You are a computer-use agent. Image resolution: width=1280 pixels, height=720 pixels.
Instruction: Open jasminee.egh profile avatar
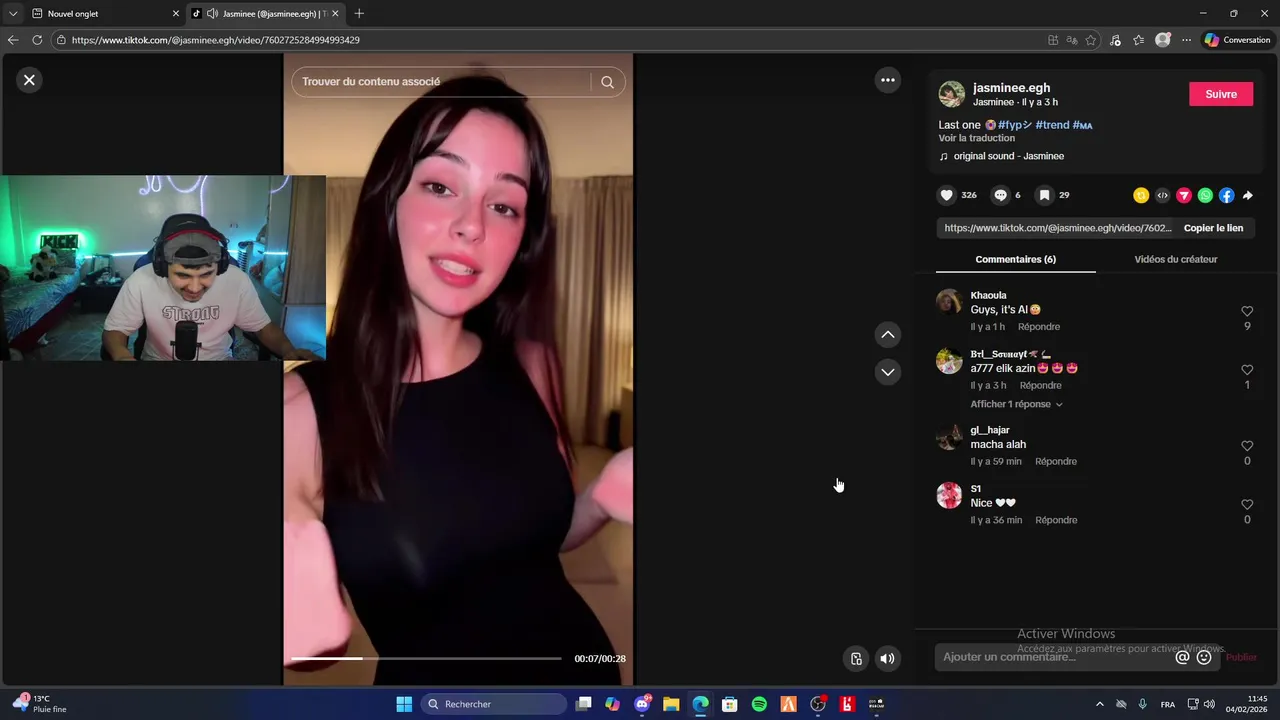click(x=952, y=94)
